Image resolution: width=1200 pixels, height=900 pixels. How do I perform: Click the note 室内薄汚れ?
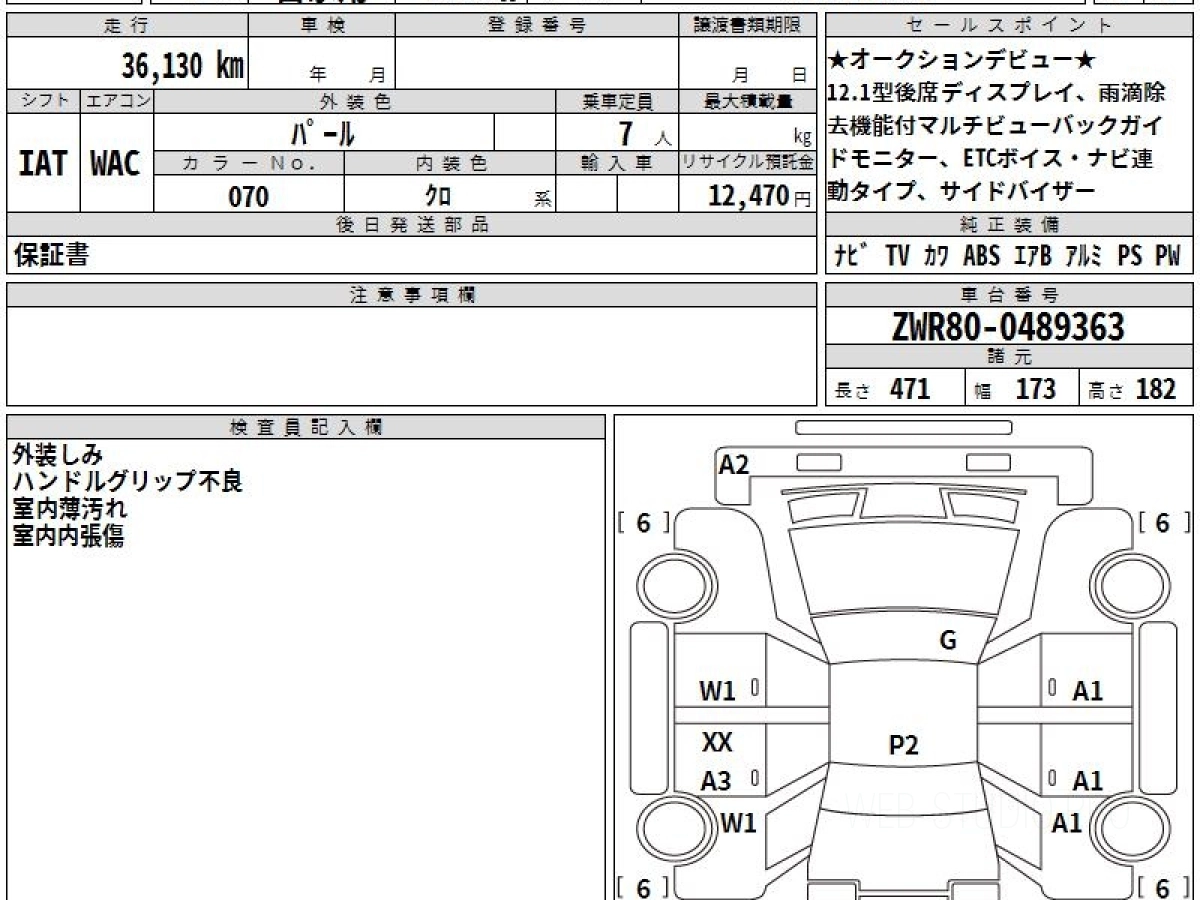click(70, 509)
